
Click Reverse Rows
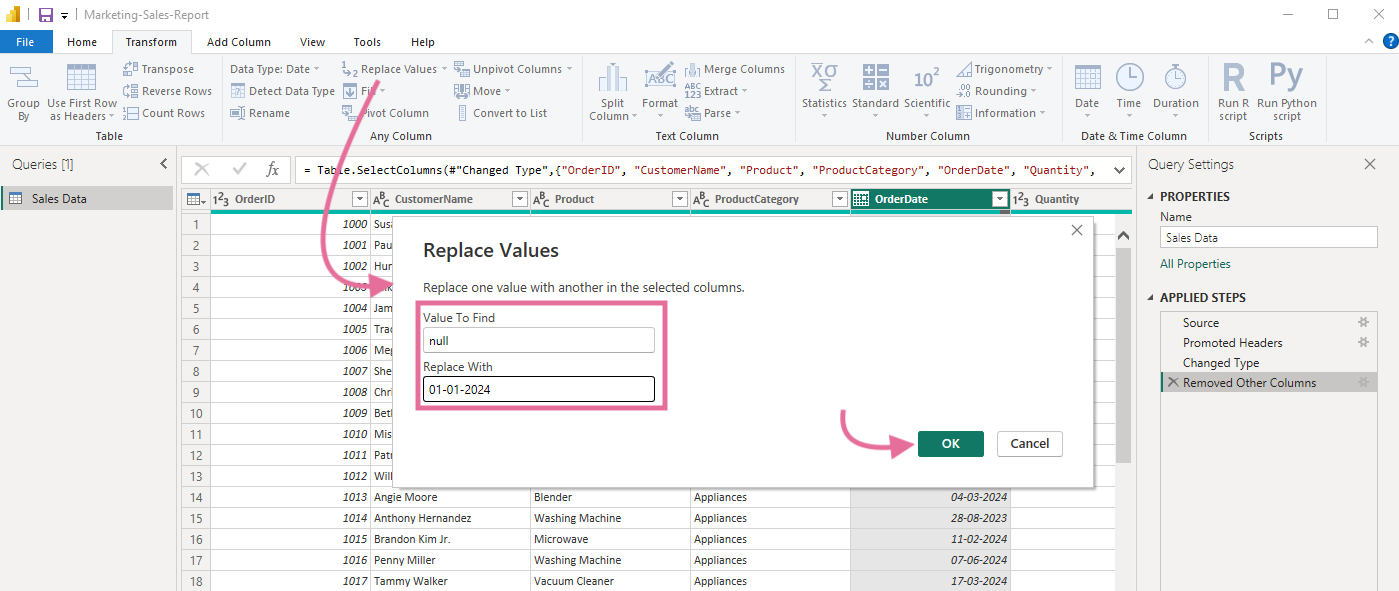click(166, 90)
